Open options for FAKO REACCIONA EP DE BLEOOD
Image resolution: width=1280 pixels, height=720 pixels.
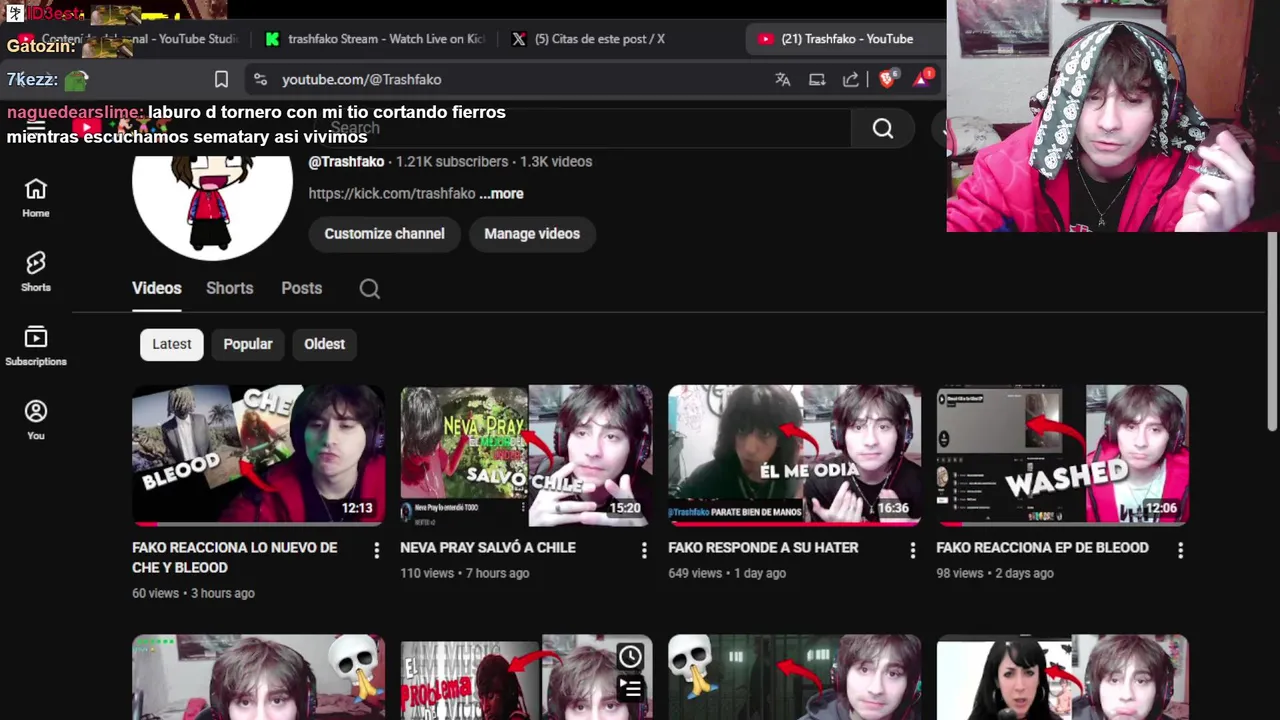1180,550
